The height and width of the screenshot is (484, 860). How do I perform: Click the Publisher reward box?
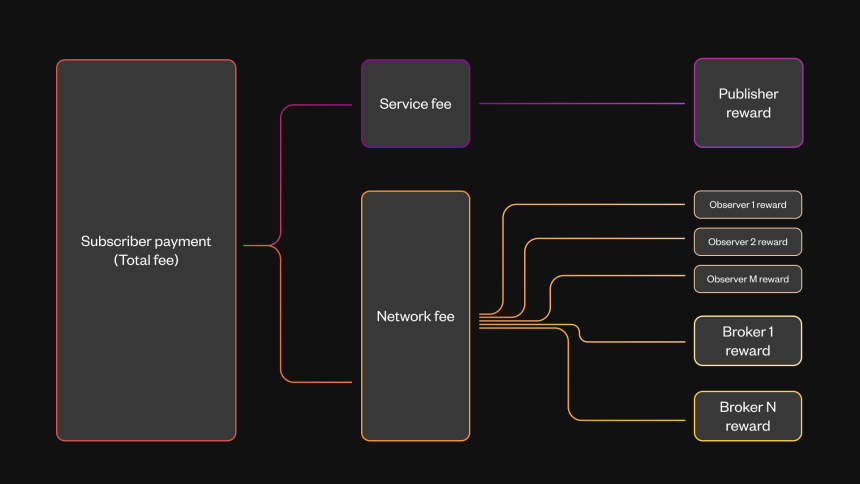tap(749, 103)
